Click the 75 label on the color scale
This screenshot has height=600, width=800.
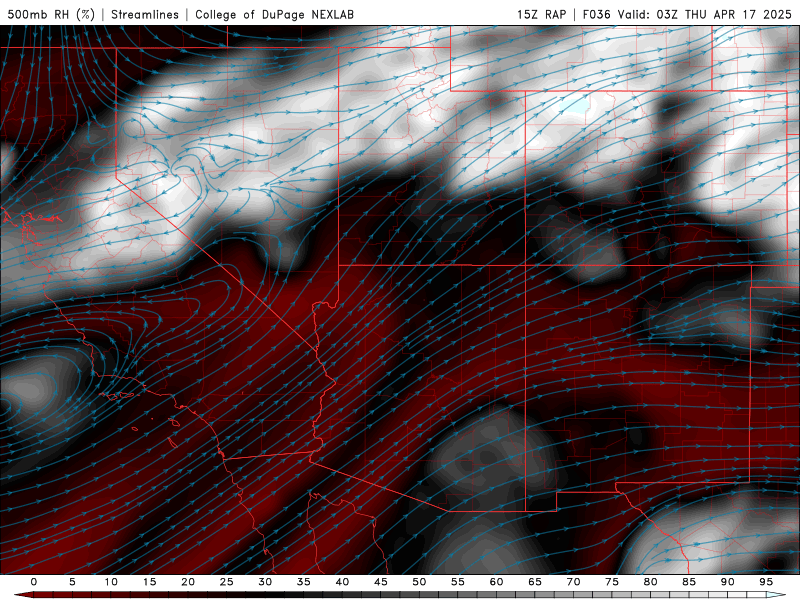point(611,582)
